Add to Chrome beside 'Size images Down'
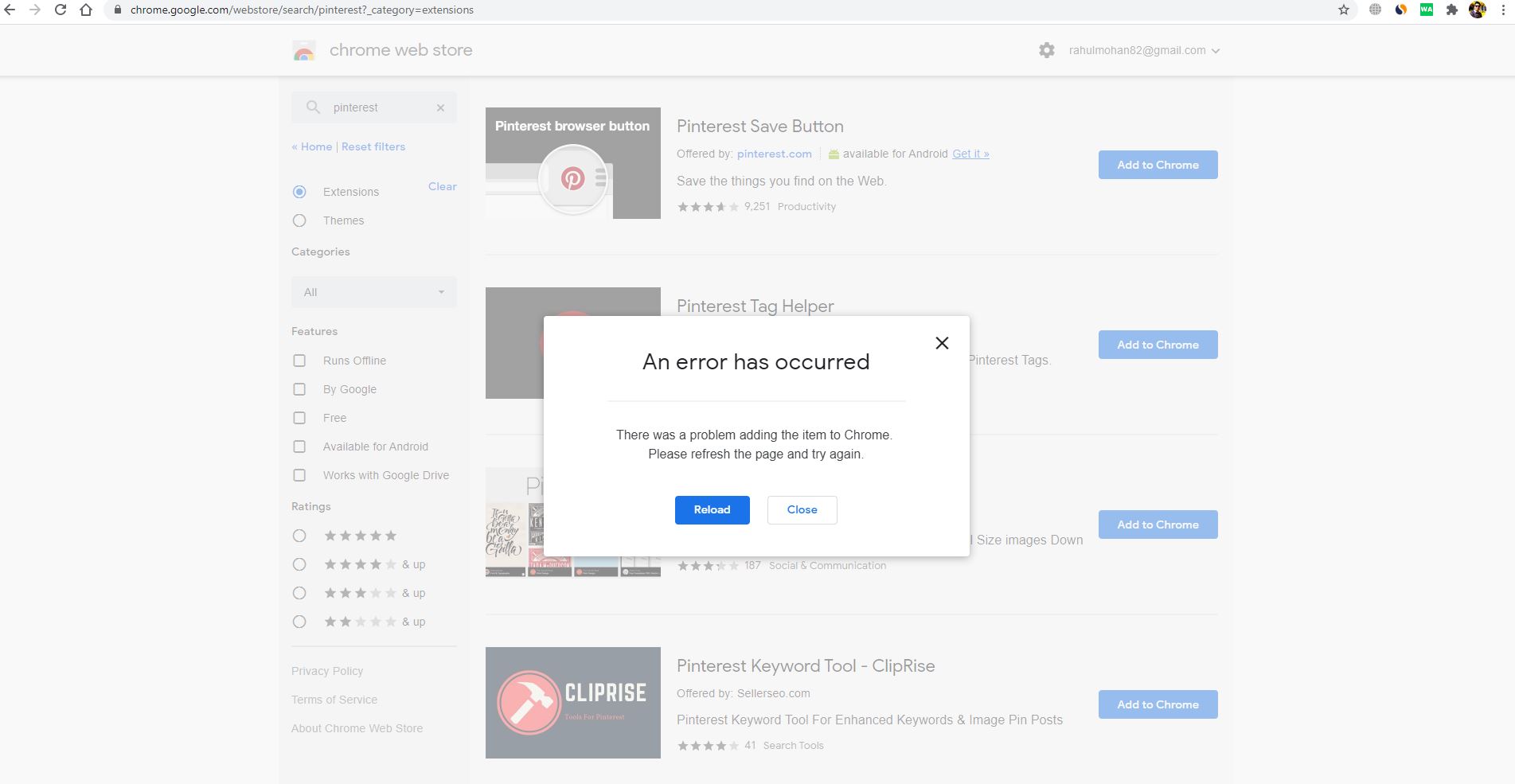The width and height of the screenshot is (1515, 784). click(1158, 525)
